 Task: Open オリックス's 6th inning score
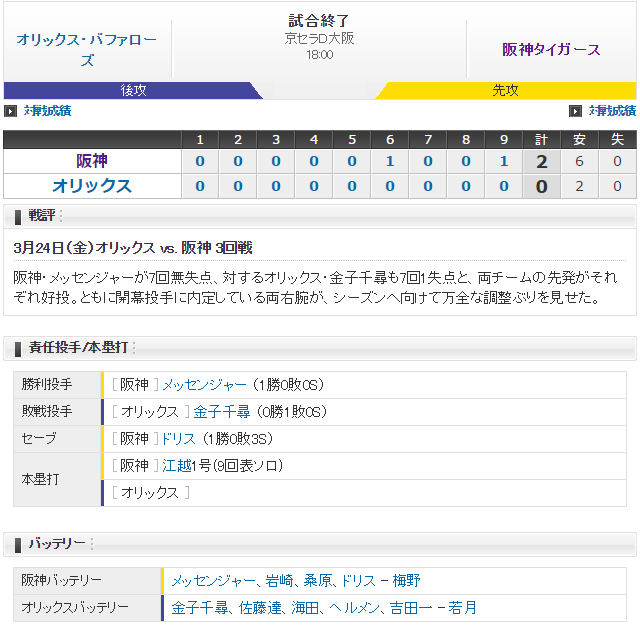390,186
